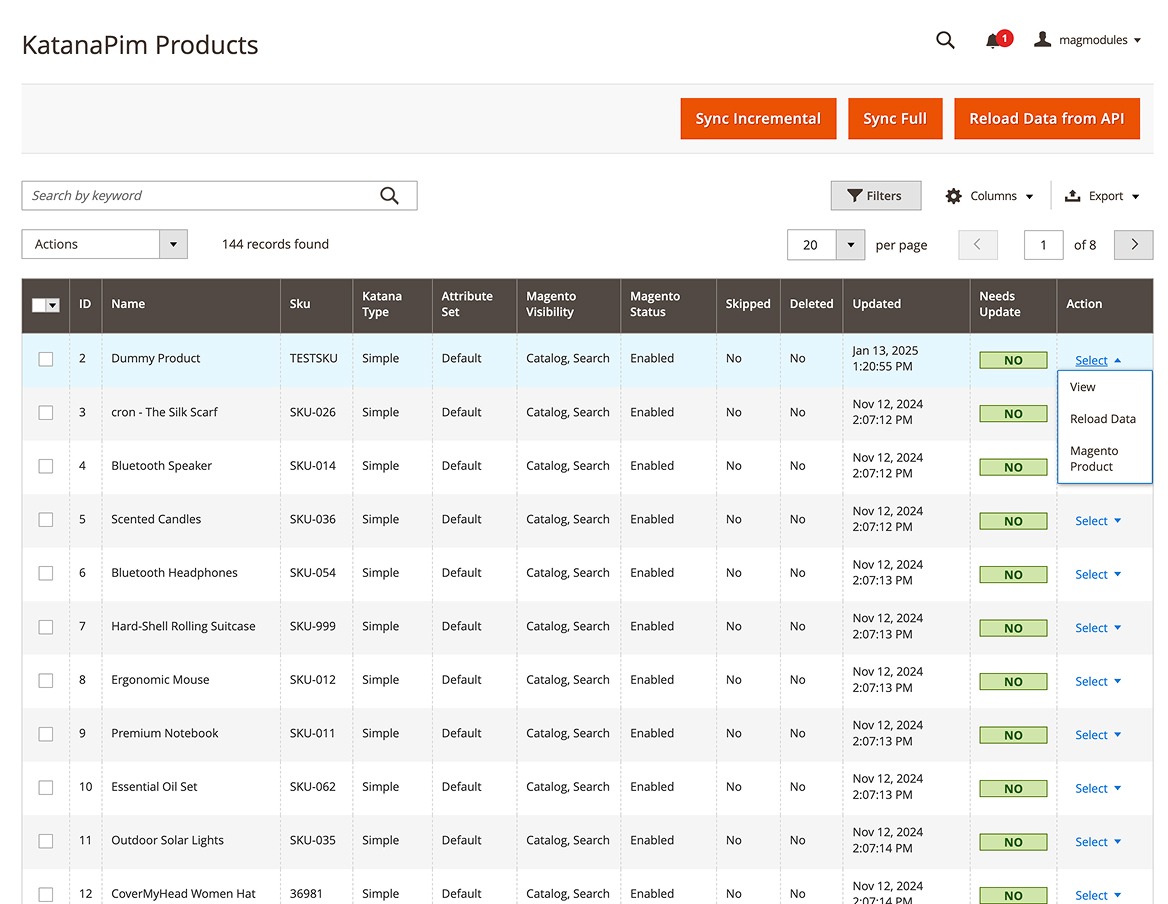Open Select dropdown for Bluetooth Headphones
The image size is (1168, 904).
click(1098, 575)
